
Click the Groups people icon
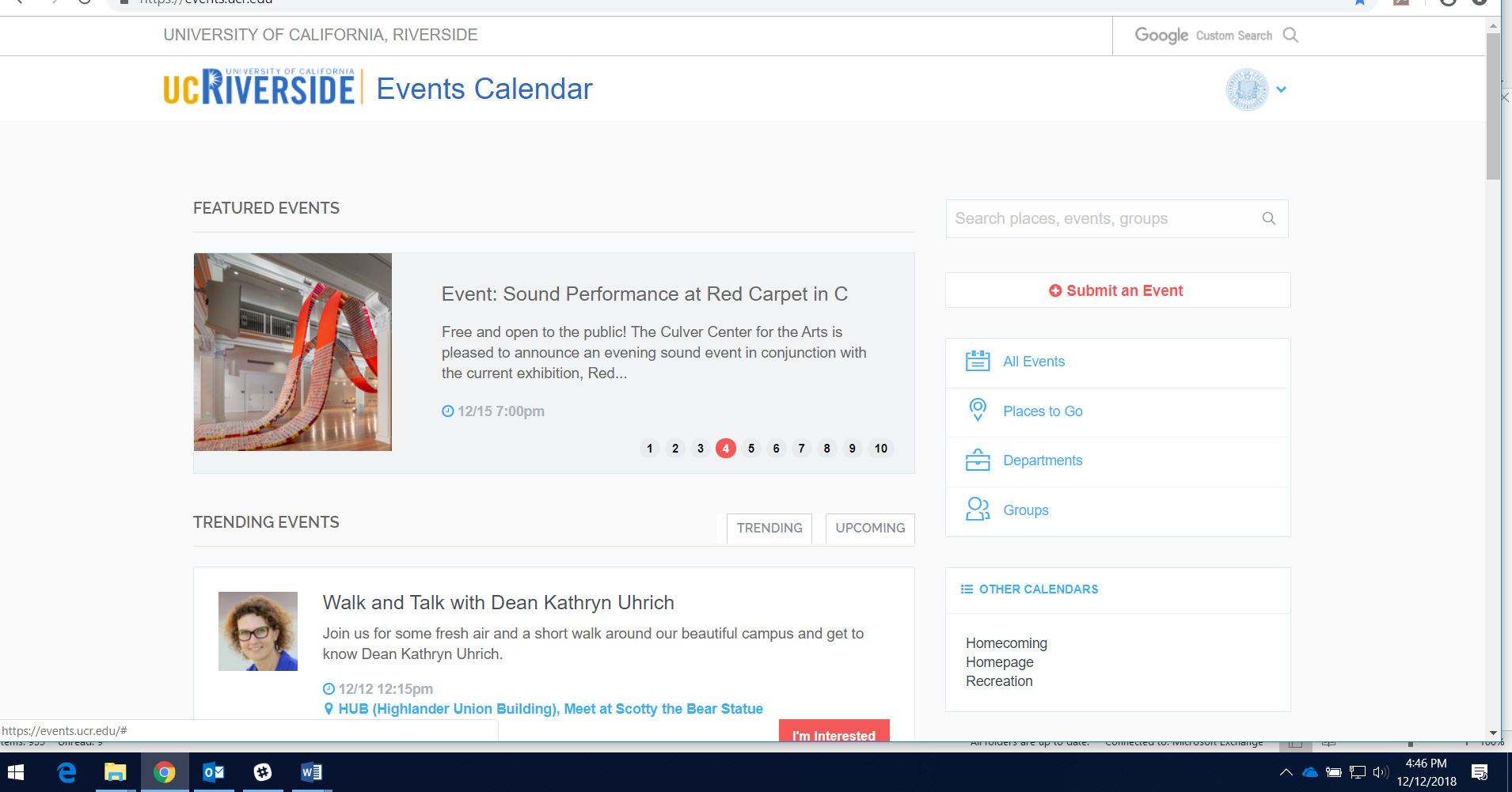tap(978, 509)
